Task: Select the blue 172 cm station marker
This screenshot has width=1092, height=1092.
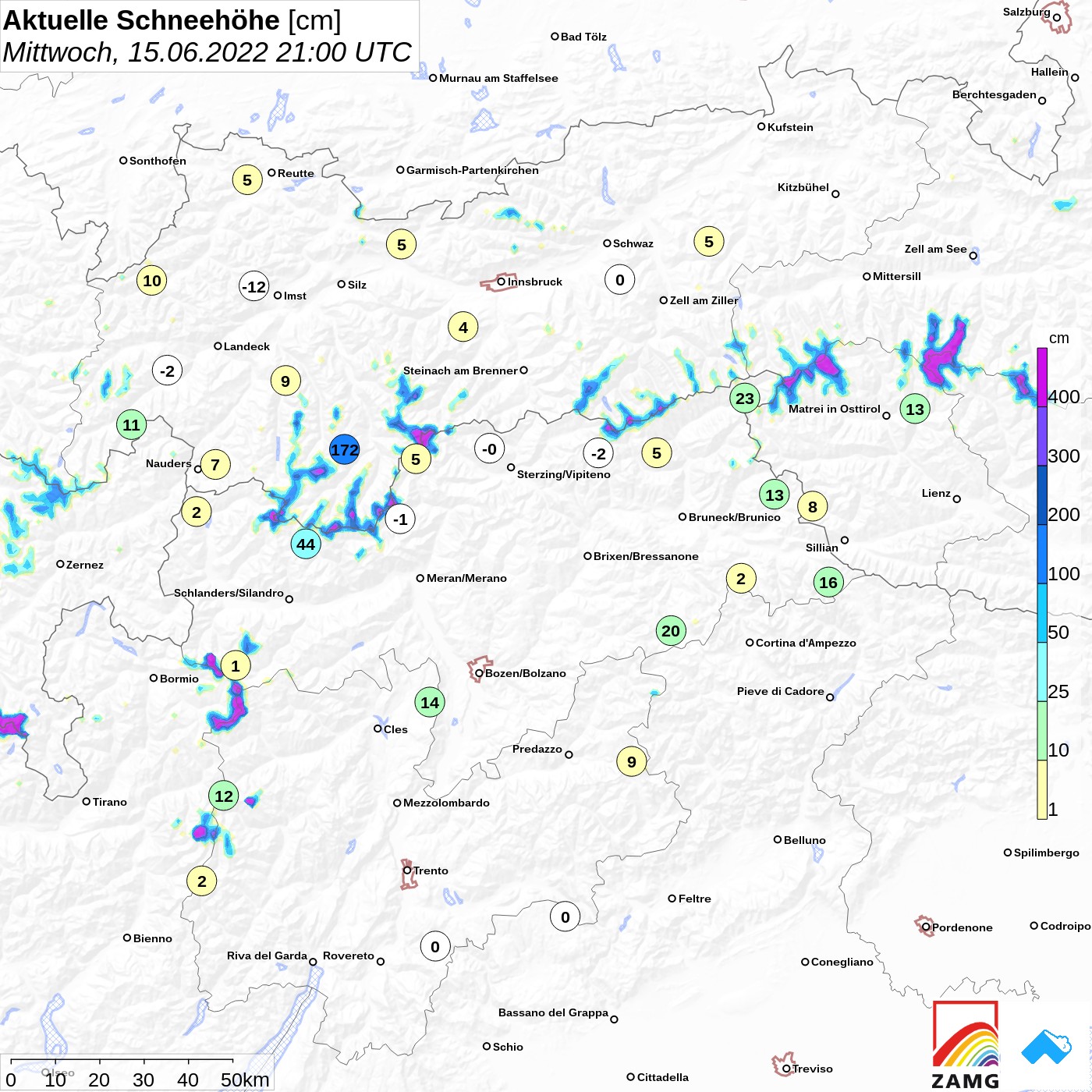Action: click(344, 449)
